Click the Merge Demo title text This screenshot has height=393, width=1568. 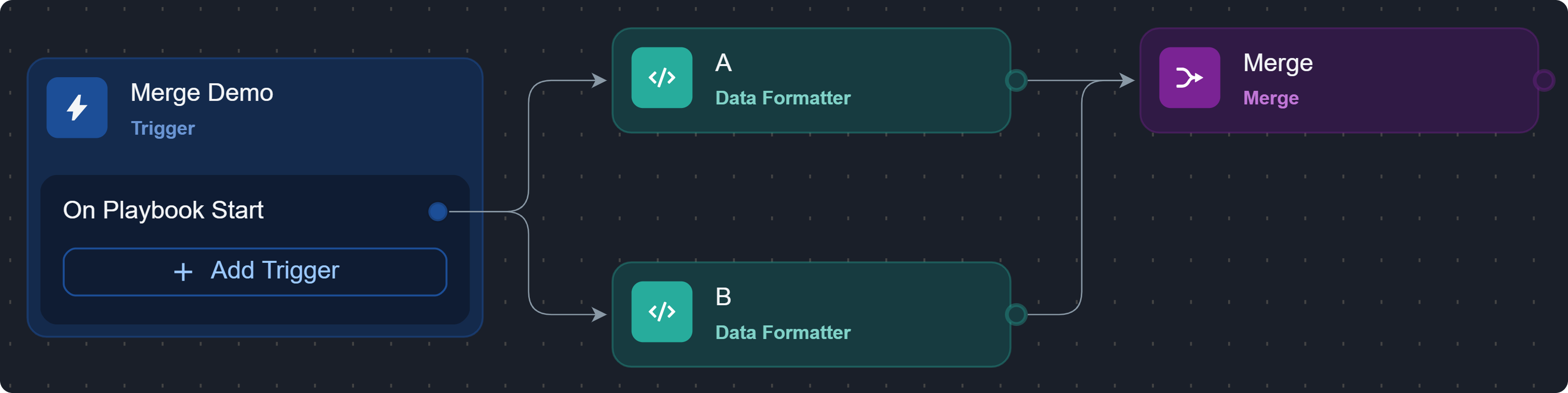201,93
